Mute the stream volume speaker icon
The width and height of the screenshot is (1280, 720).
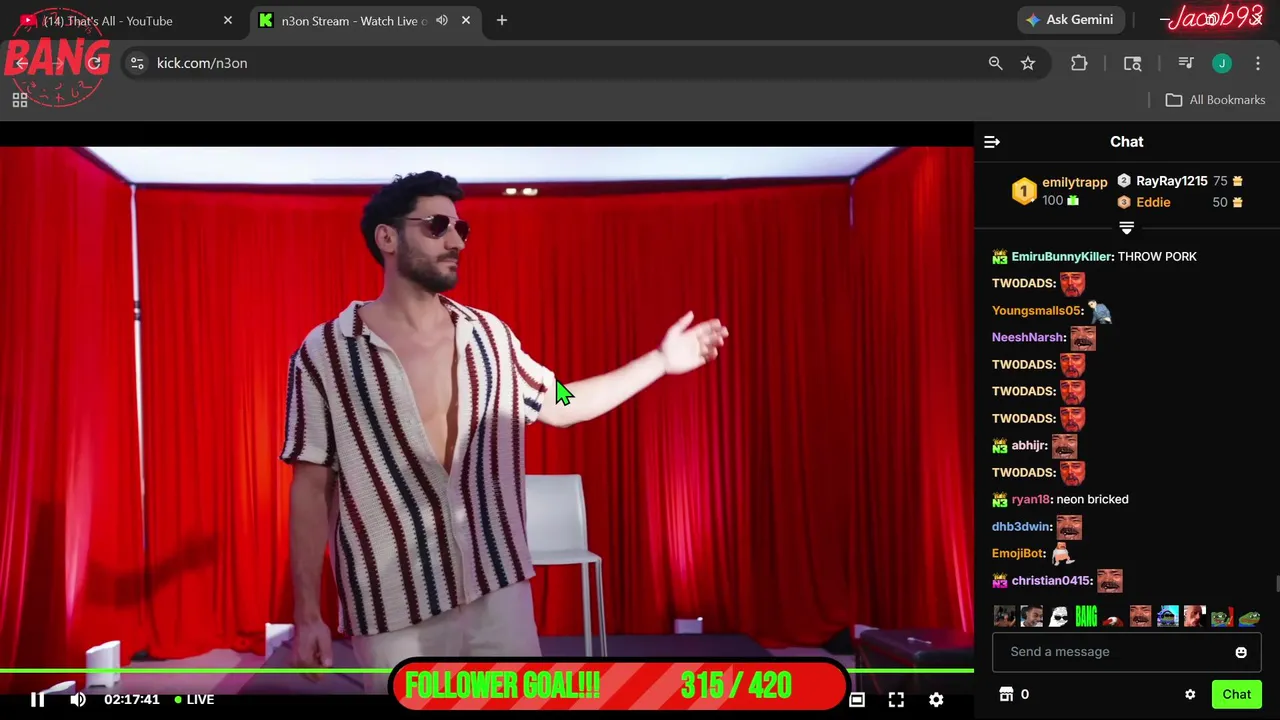78,700
